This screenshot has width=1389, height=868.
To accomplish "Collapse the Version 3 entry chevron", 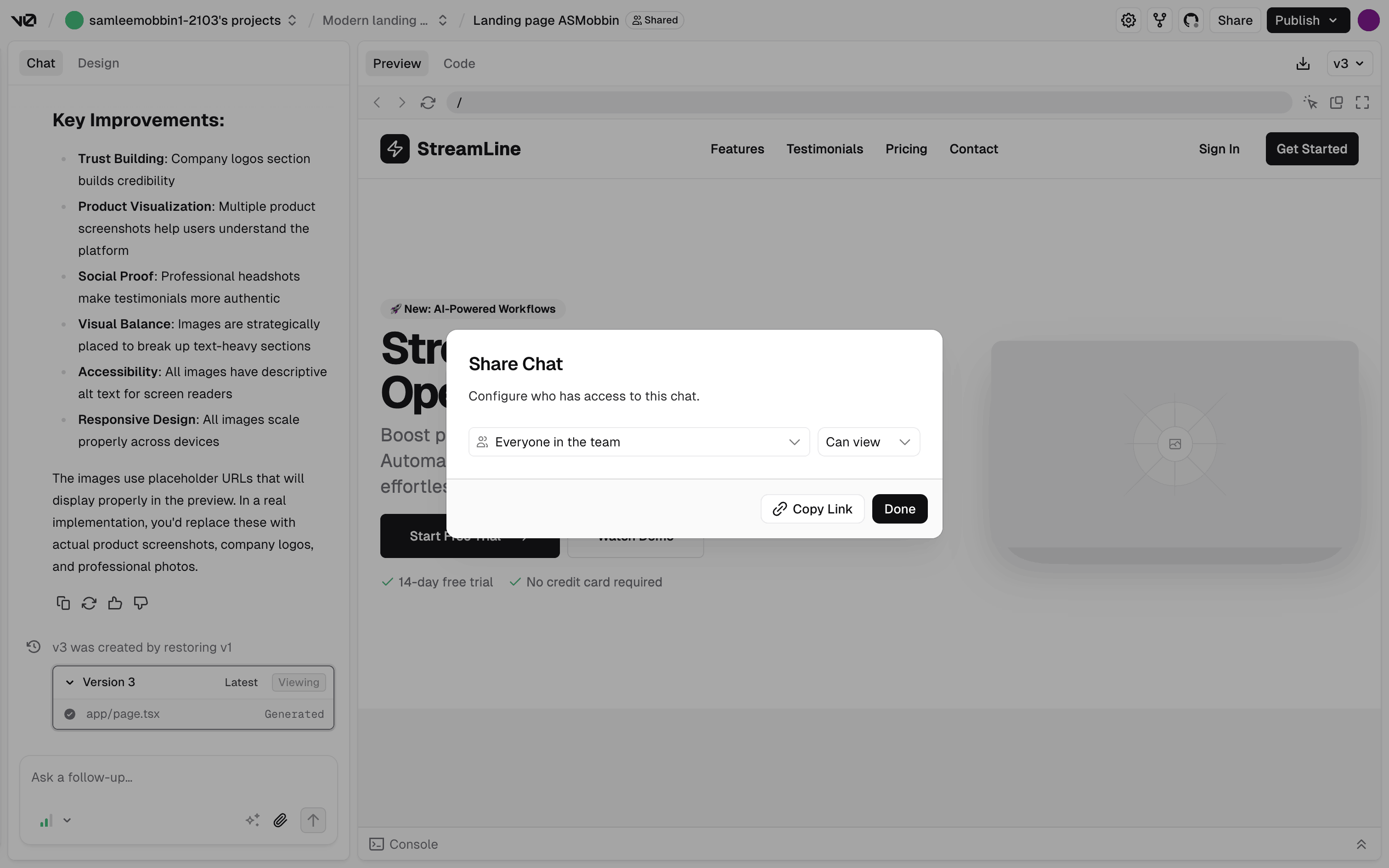I will [70, 682].
